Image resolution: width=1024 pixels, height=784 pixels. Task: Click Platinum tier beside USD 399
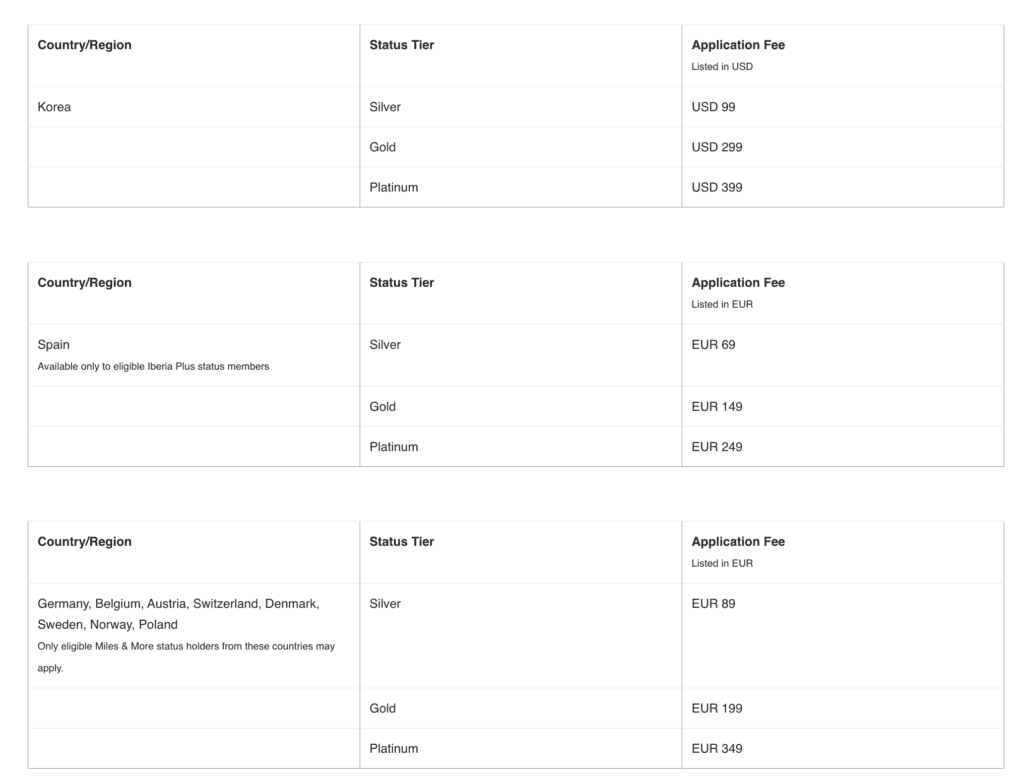point(393,187)
